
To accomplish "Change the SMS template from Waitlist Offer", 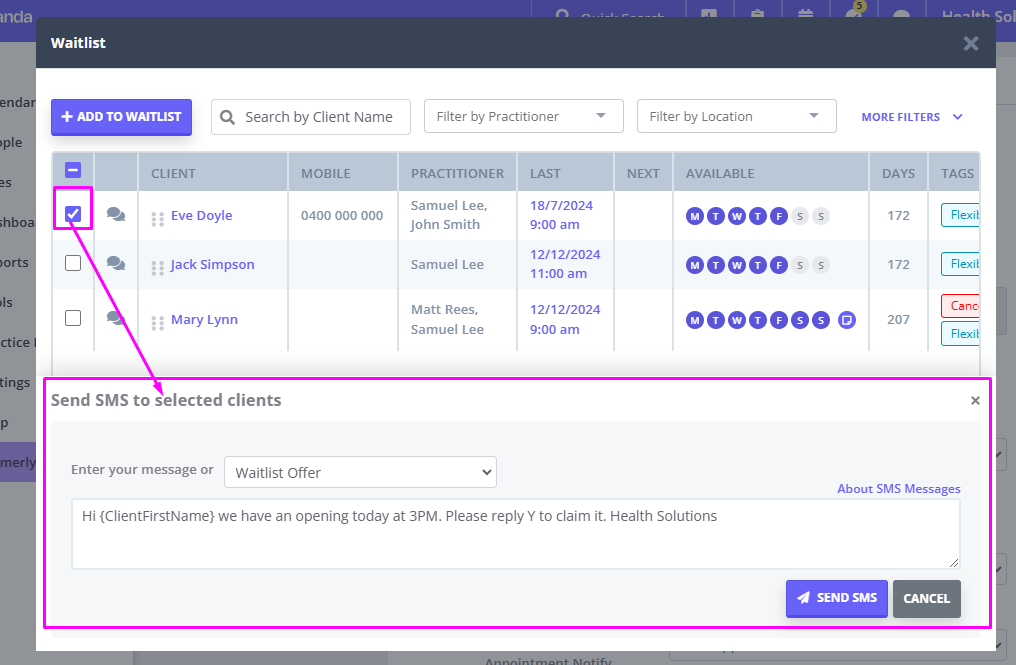I will click(x=360, y=472).
